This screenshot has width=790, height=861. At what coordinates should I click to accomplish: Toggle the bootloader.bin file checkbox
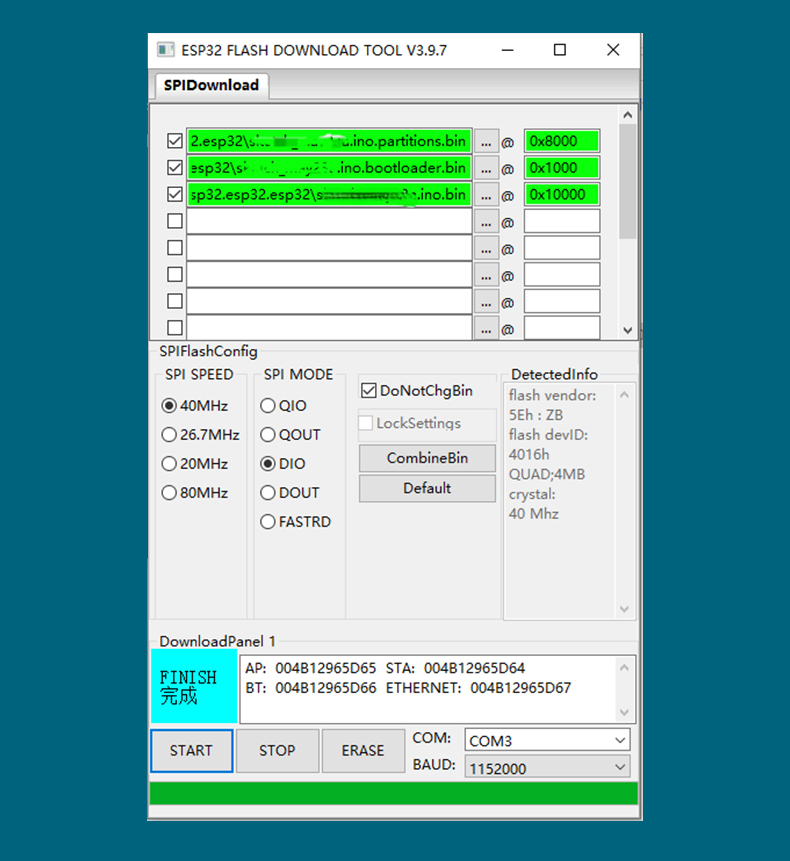click(175, 168)
